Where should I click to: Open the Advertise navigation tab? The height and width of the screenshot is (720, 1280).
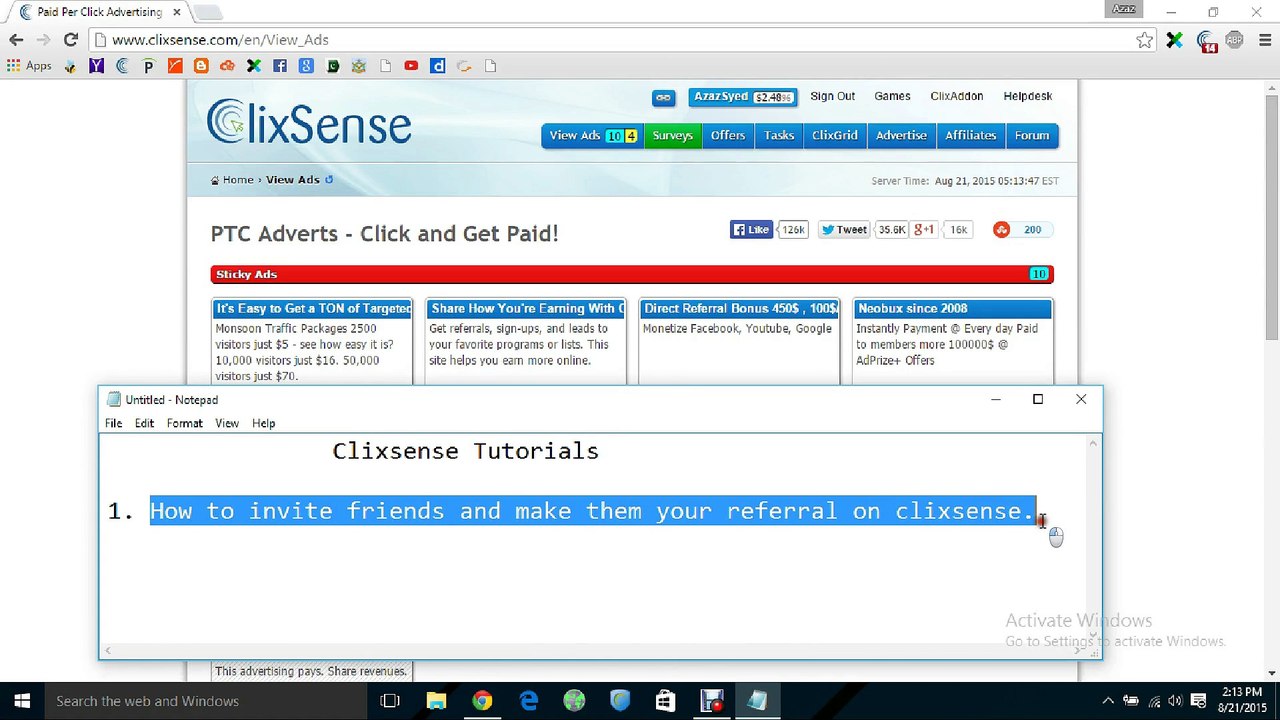point(901,136)
